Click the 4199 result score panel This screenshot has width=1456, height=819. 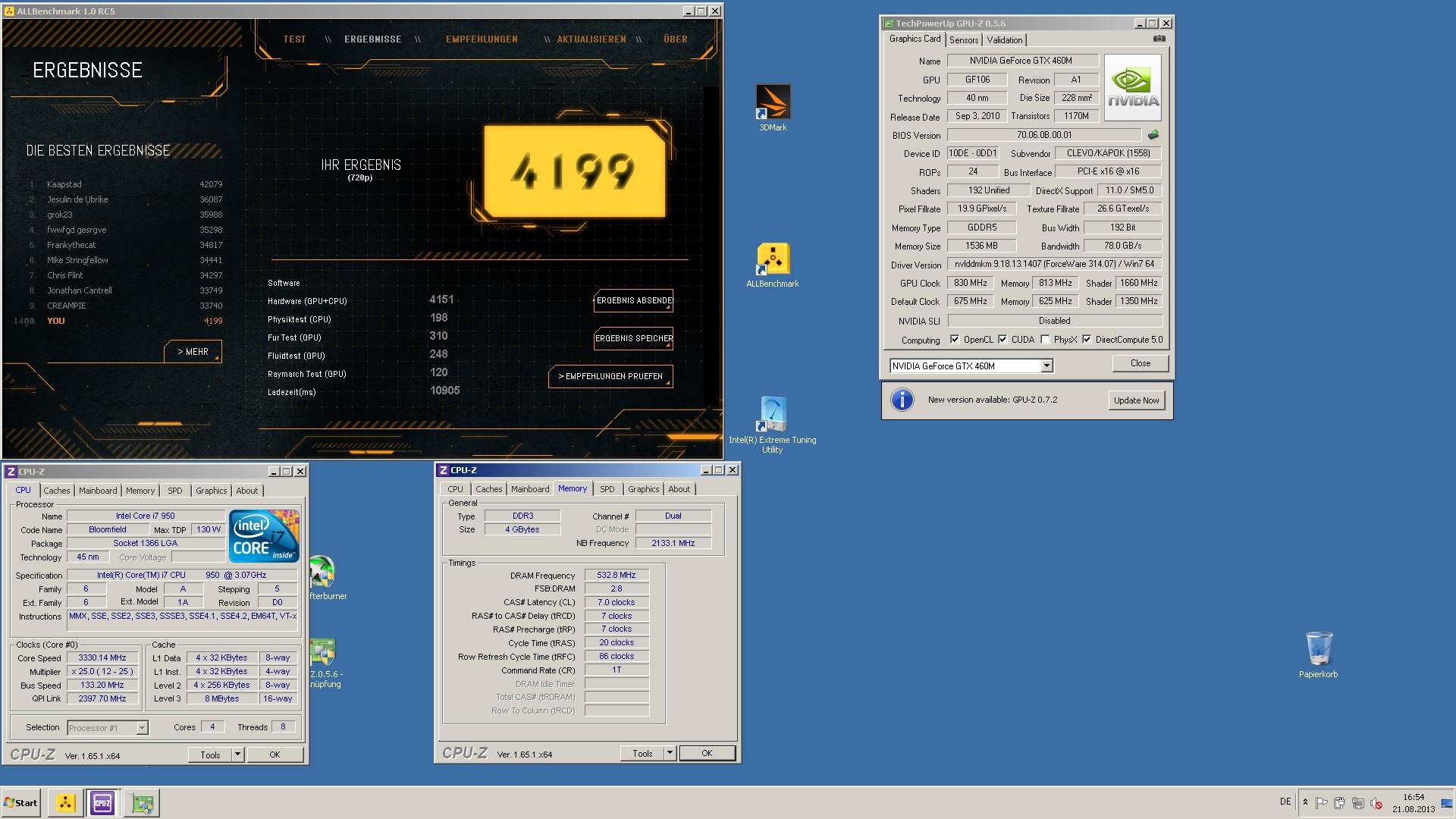[x=574, y=171]
